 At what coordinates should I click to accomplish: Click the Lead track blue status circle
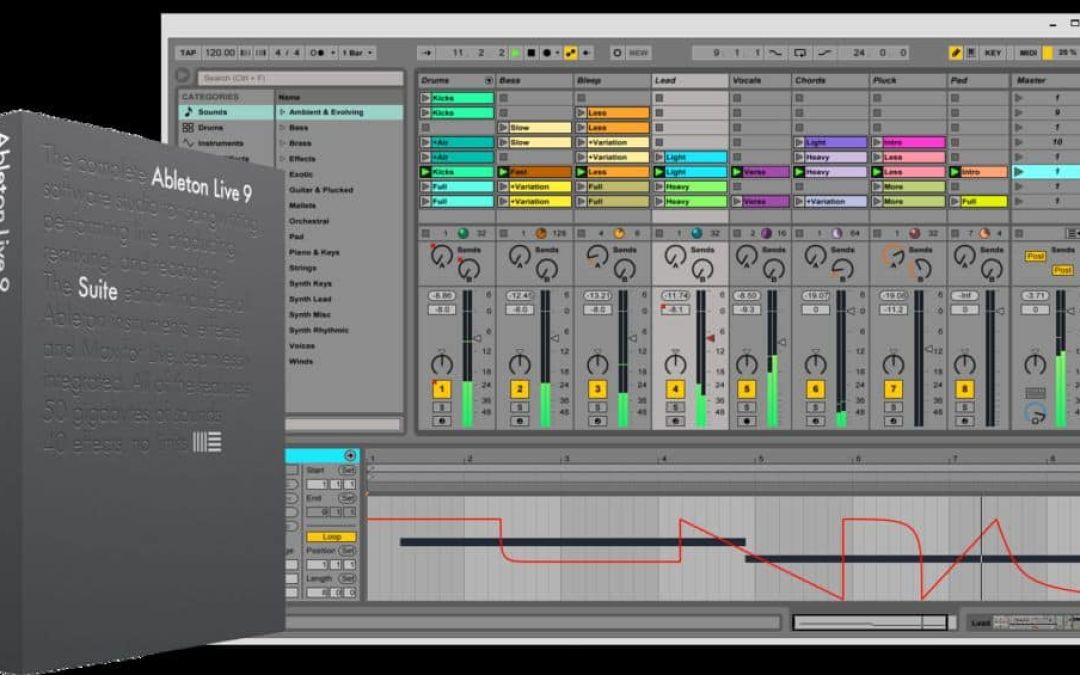(x=696, y=233)
